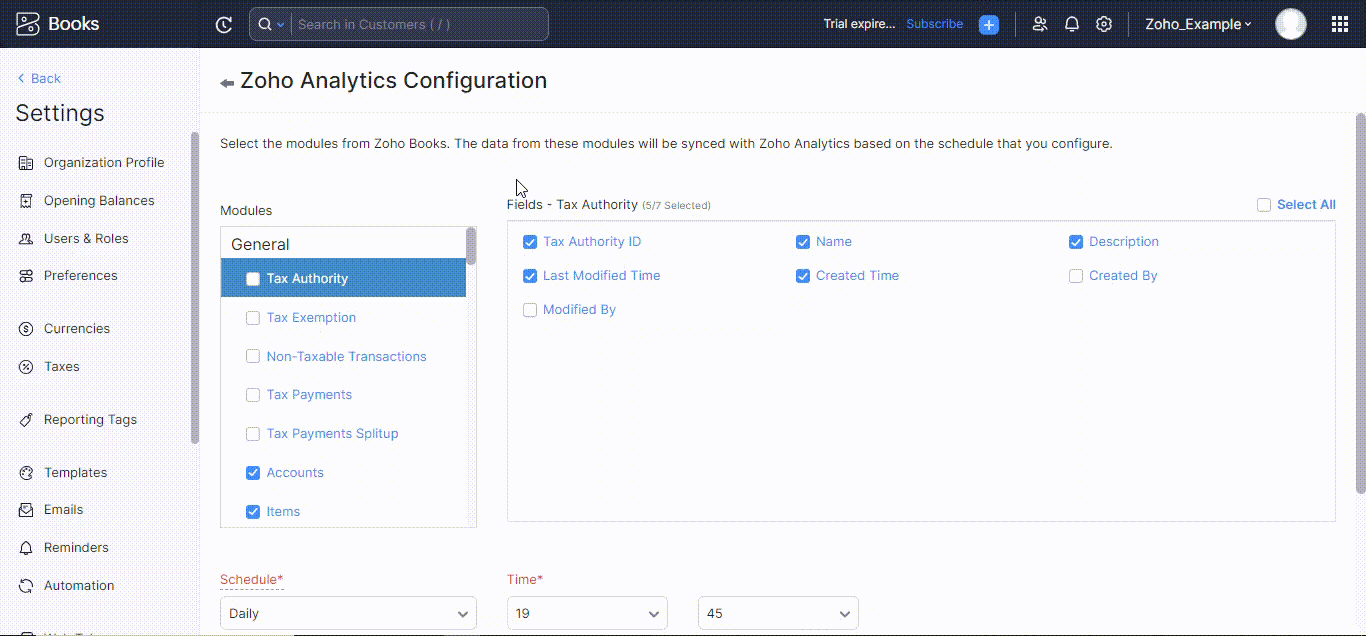The image size is (1366, 636).
Task: Select the Tax Payments module
Action: coord(252,394)
